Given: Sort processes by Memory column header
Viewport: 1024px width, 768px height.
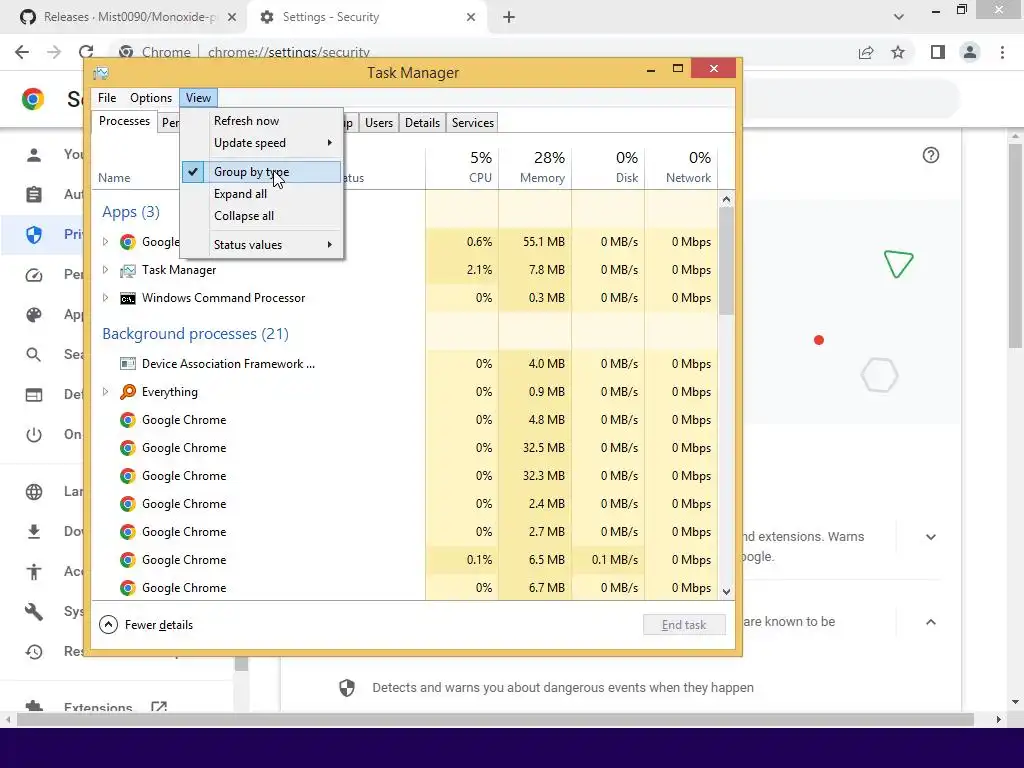Looking at the screenshot, I should click(x=535, y=167).
